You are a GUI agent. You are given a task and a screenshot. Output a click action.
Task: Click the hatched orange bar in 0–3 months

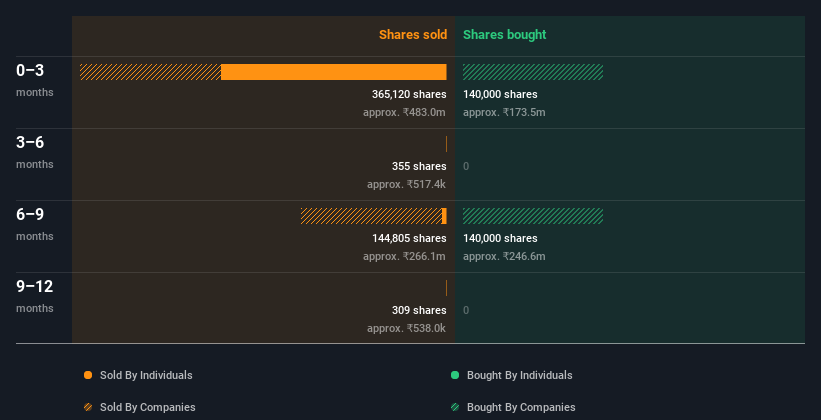pos(150,72)
